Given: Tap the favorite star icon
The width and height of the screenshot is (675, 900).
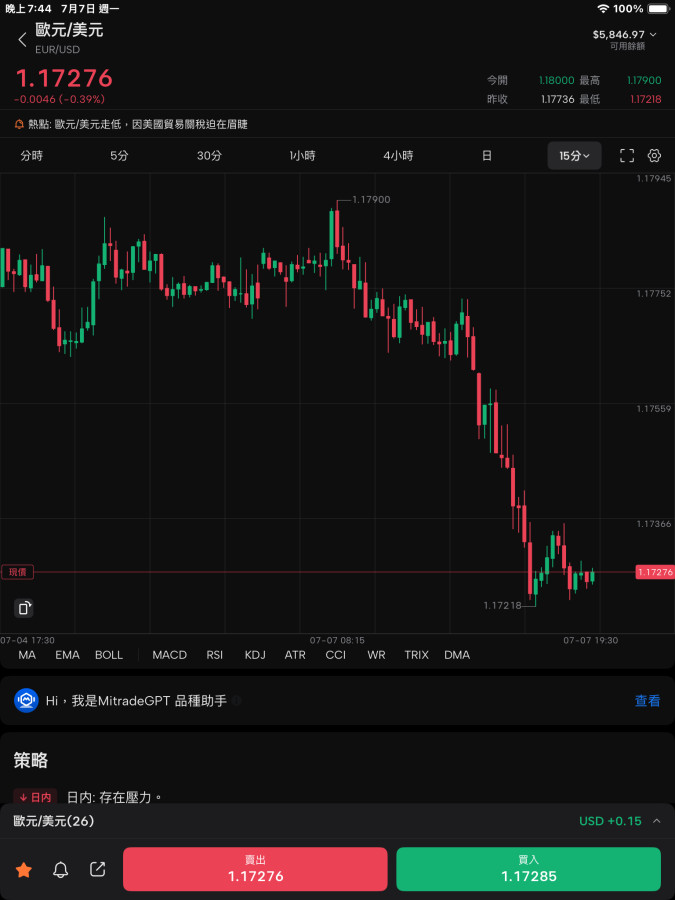Looking at the screenshot, I should [x=24, y=870].
